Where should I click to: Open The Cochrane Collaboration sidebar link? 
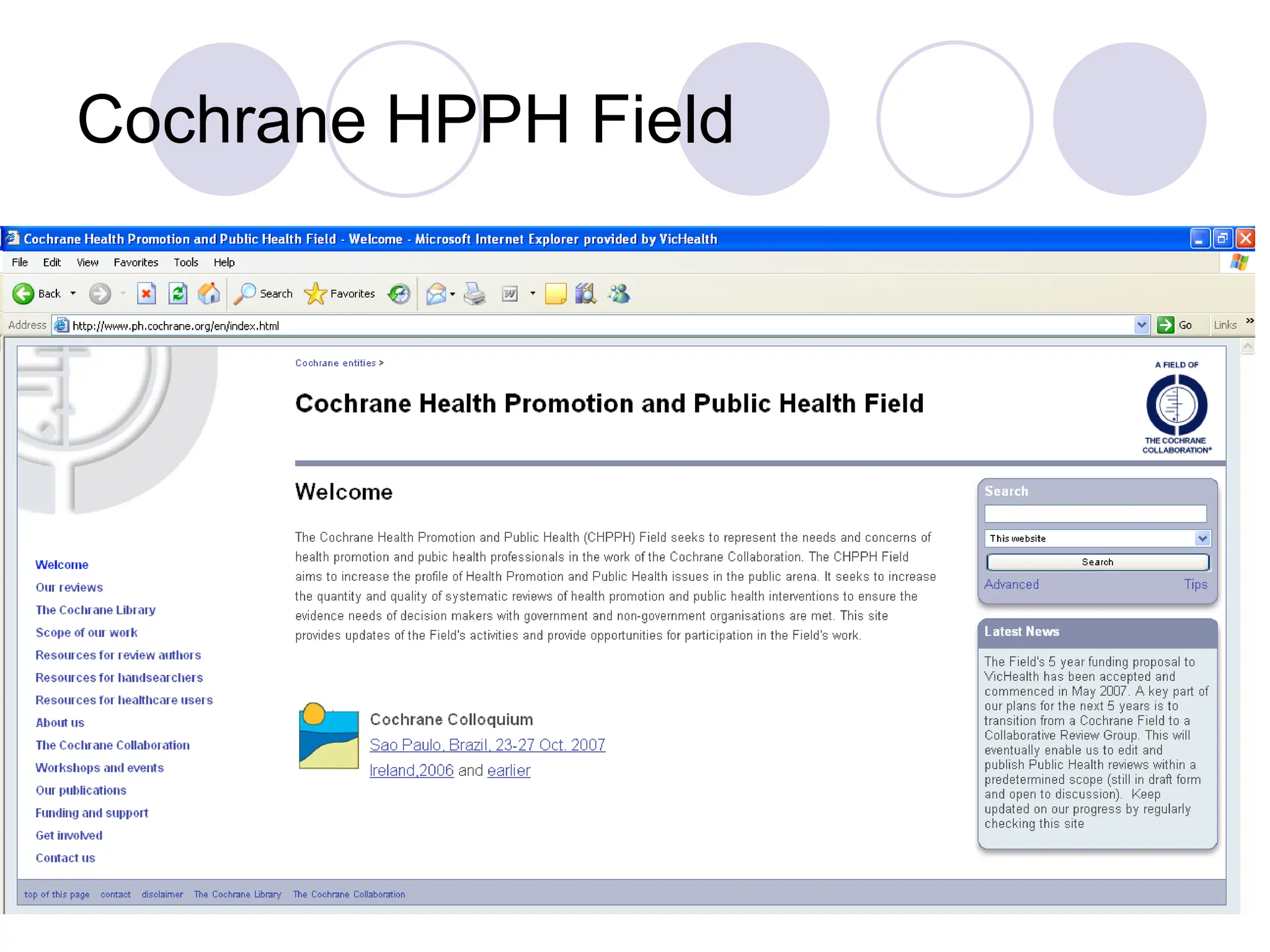click(112, 745)
